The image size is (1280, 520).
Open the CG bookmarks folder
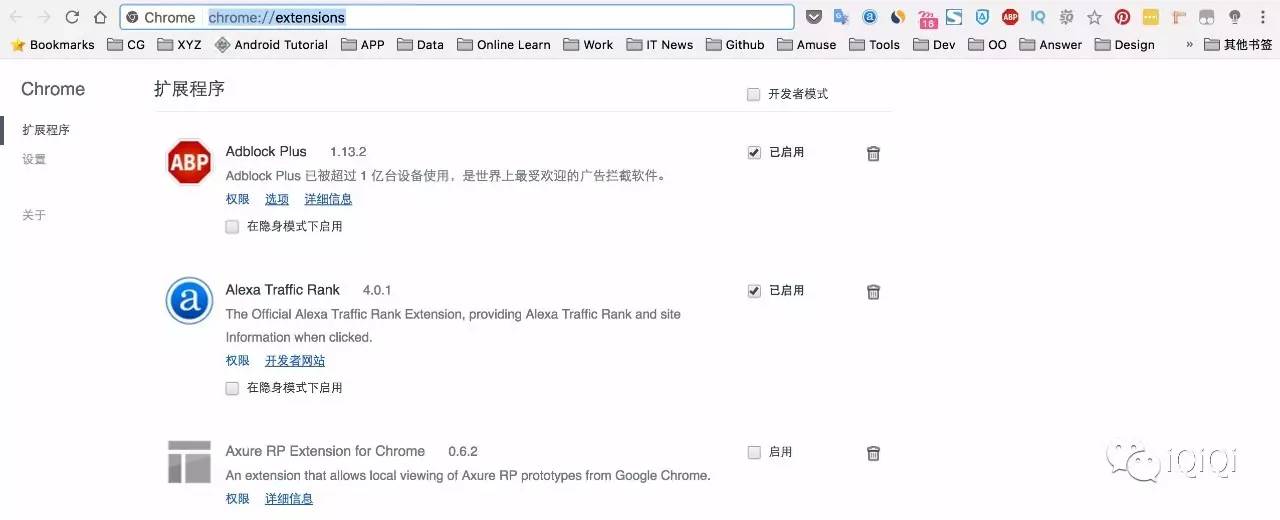(126, 44)
